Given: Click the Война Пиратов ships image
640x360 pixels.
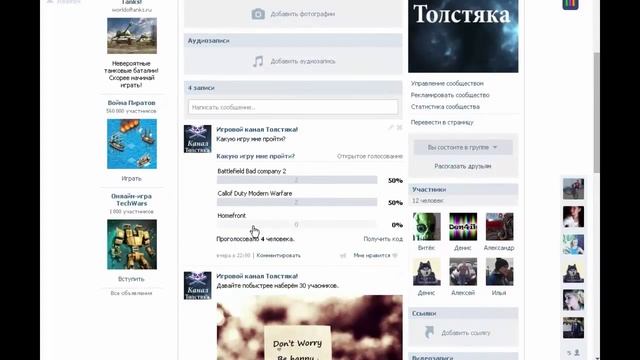Looking at the screenshot, I should pos(132,144).
